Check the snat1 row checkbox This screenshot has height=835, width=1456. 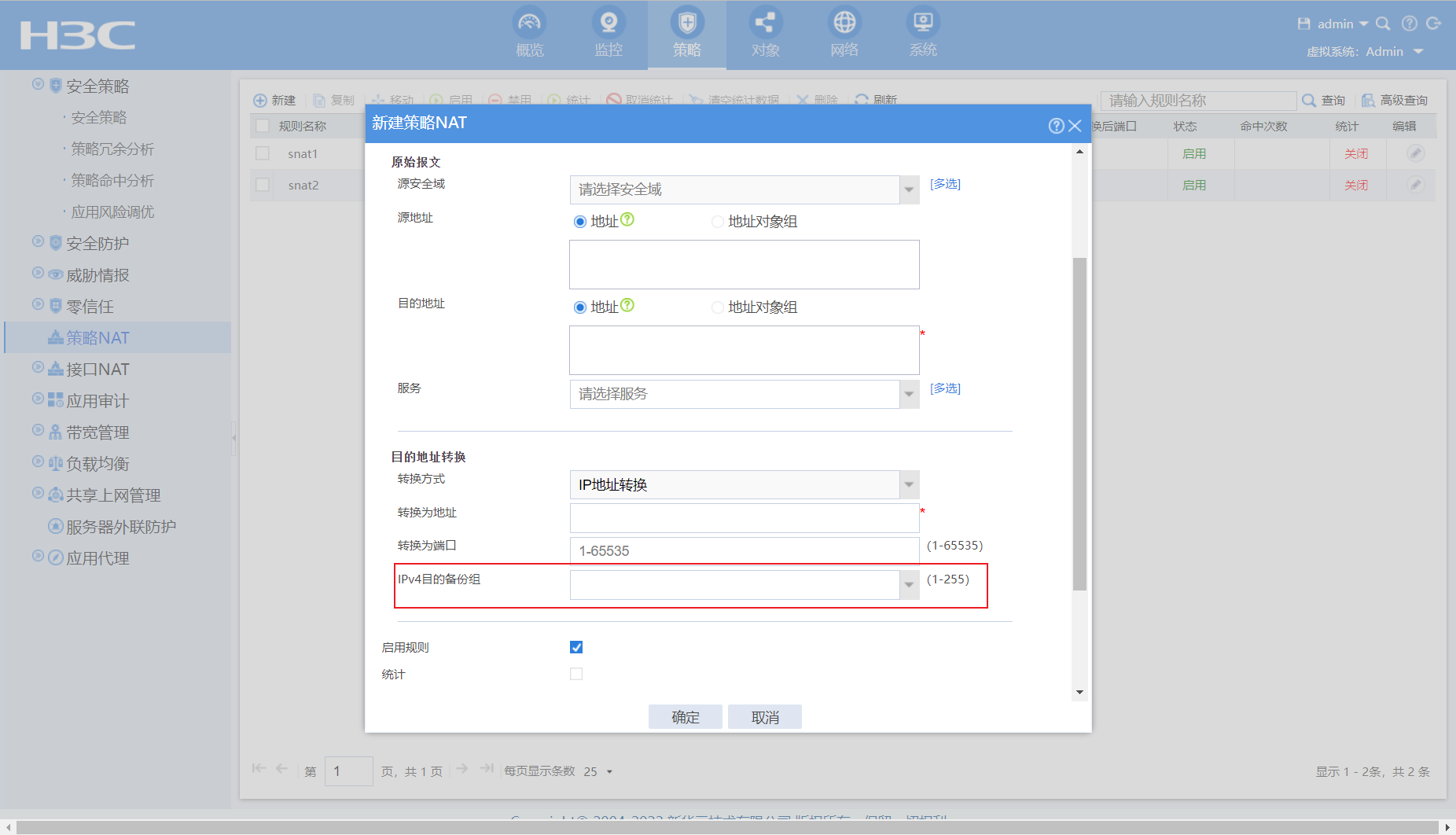(263, 153)
